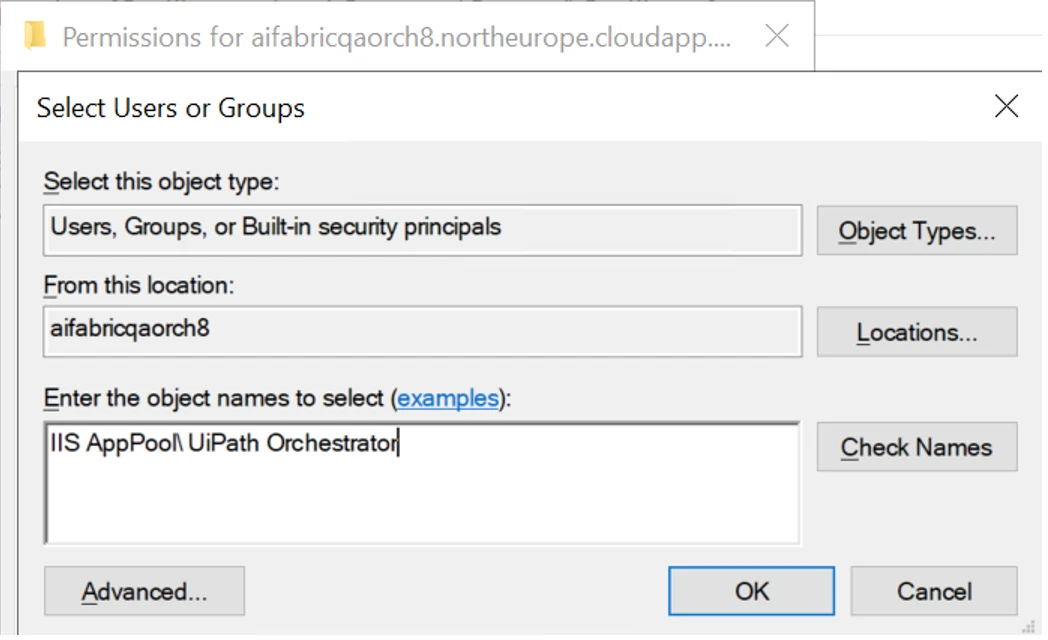1048x640 pixels.
Task: Click the Select Users or Groups title
Action: tap(170, 108)
